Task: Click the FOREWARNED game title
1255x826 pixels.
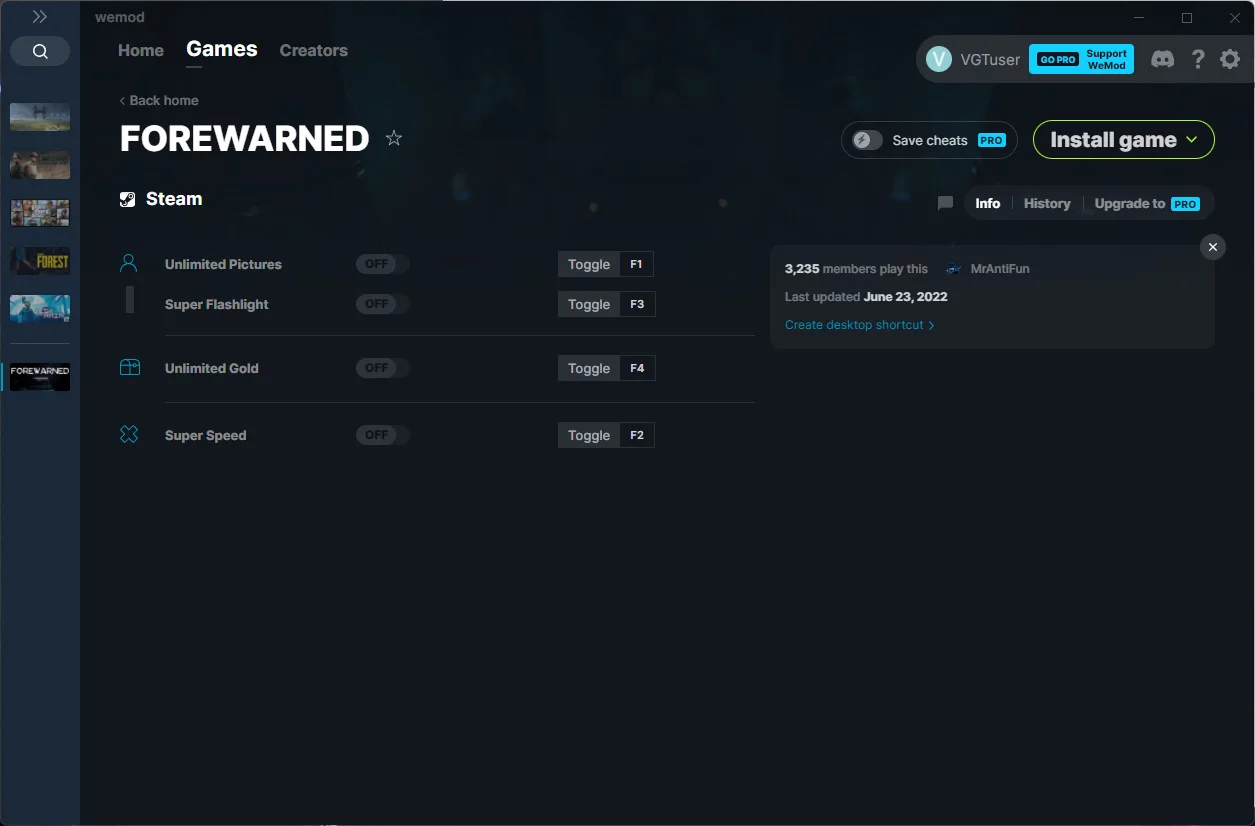Action: click(x=245, y=139)
